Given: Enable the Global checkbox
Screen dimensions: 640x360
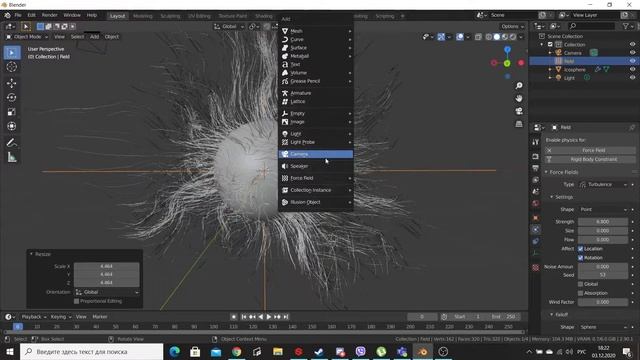Looking at the screenshot, I should pos(580,284).
